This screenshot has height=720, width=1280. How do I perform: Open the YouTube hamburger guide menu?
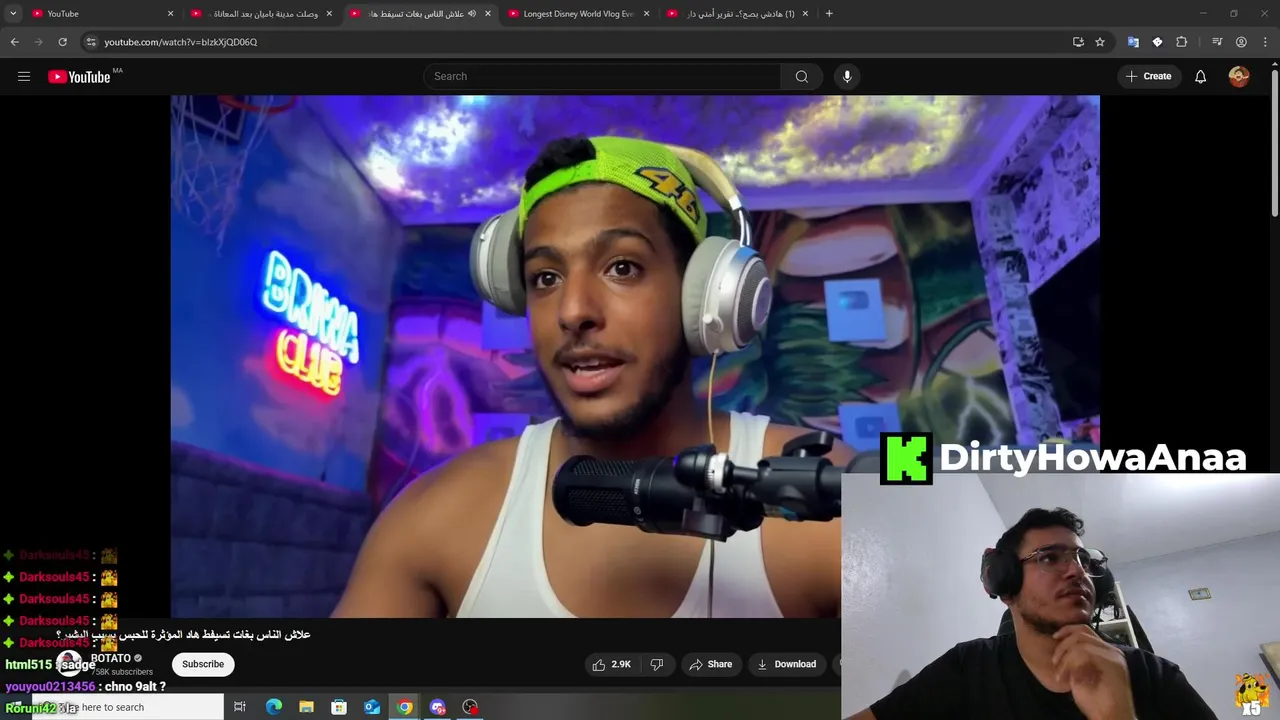click(x=24, y=76)
